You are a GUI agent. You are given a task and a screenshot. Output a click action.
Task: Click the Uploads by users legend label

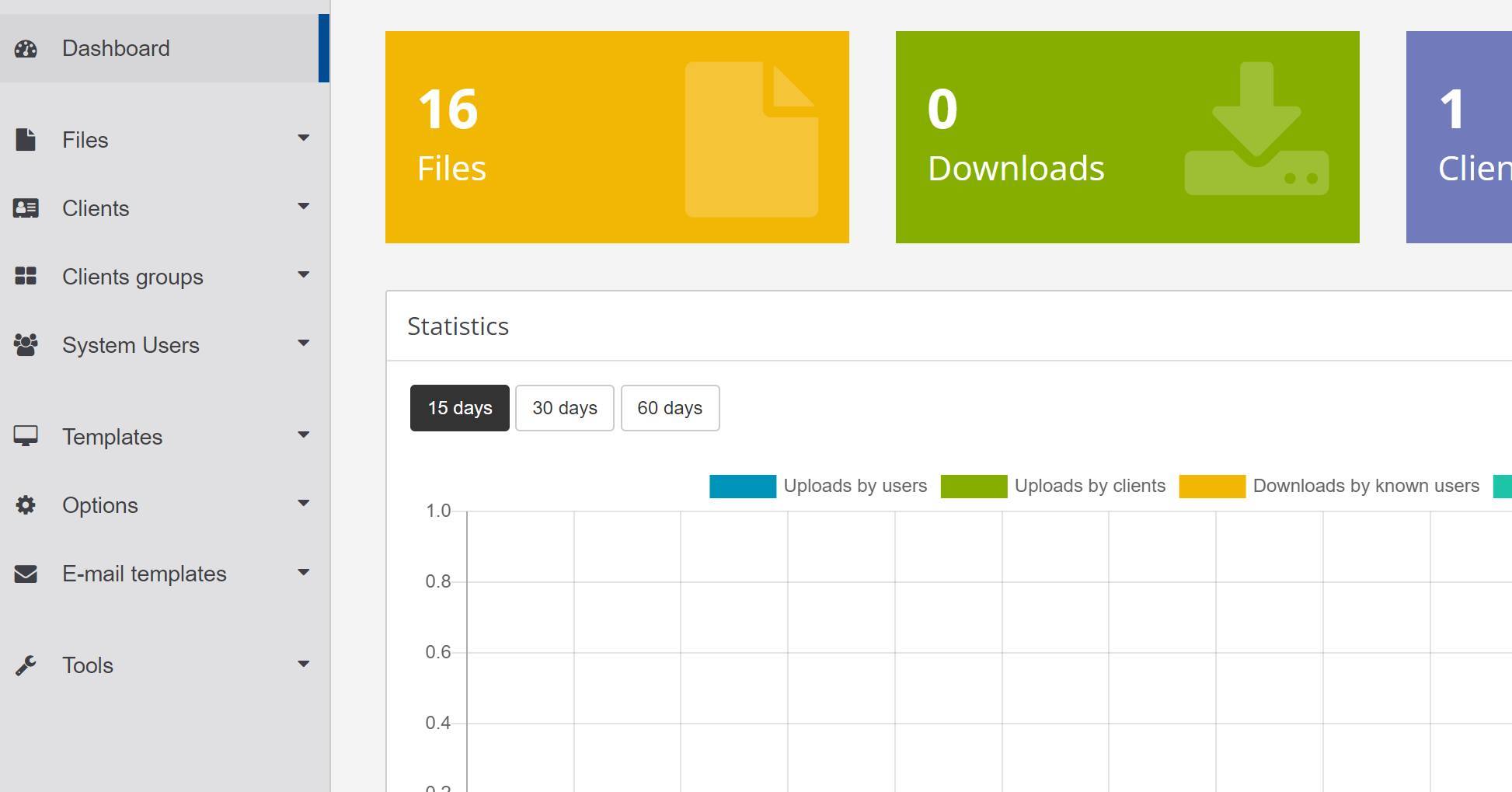coord(855,486)
